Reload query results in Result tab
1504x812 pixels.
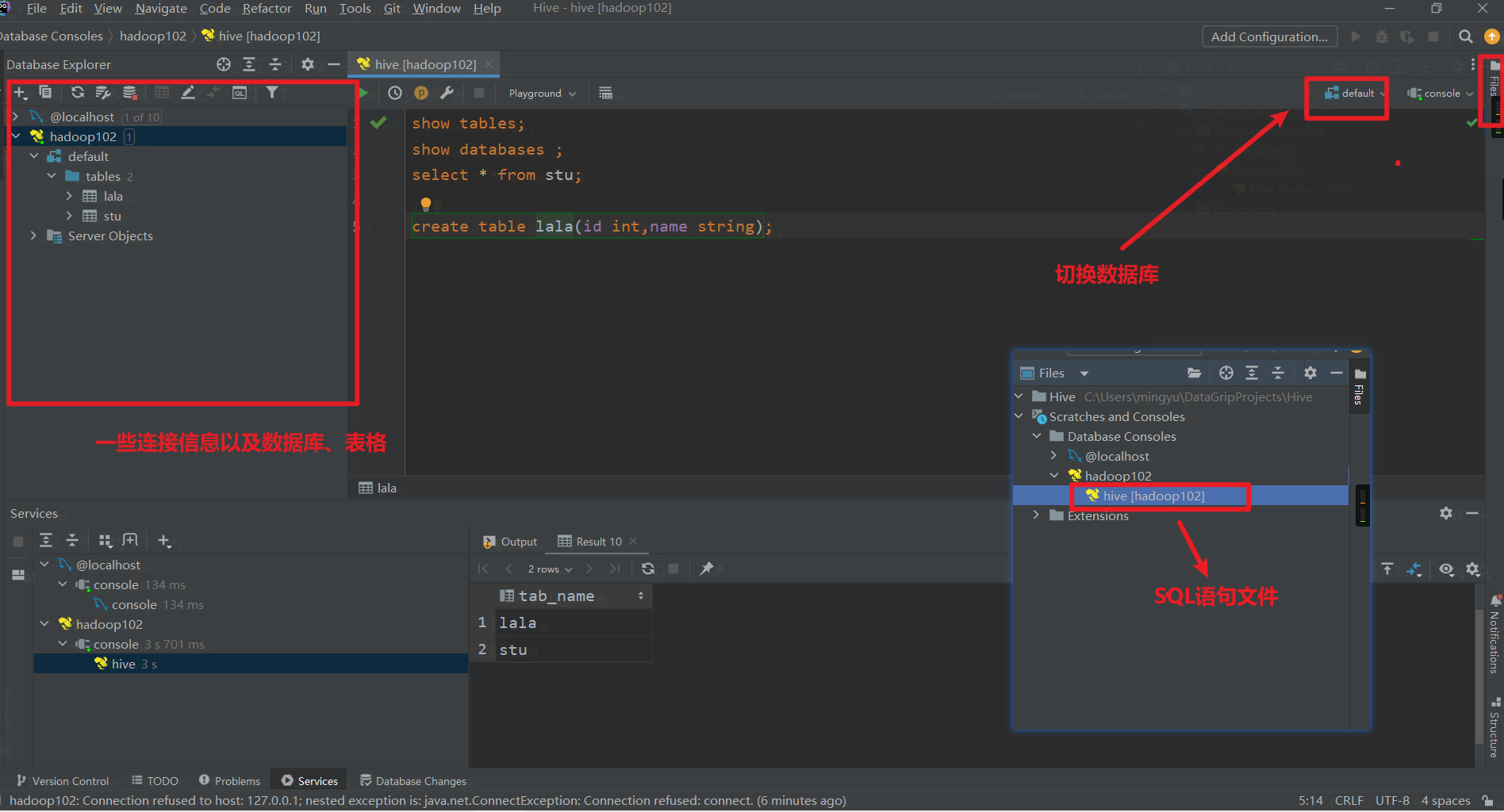pyautogui.click(x=648, y=569)
